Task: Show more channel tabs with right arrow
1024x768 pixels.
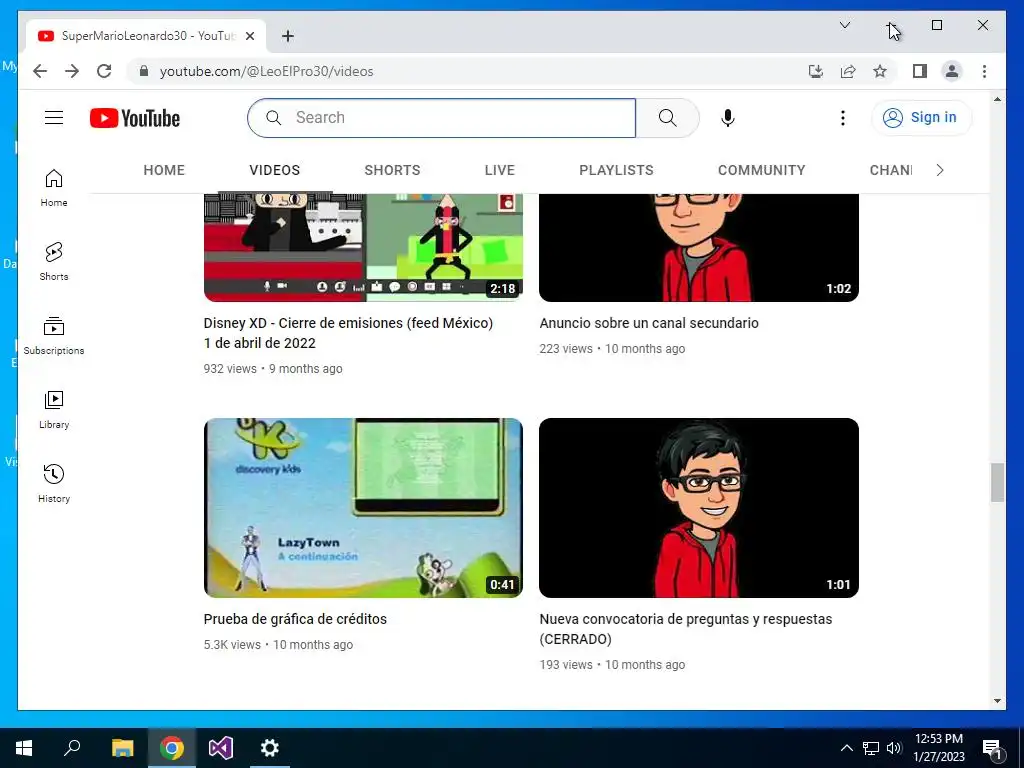Action: coord(940,170)
